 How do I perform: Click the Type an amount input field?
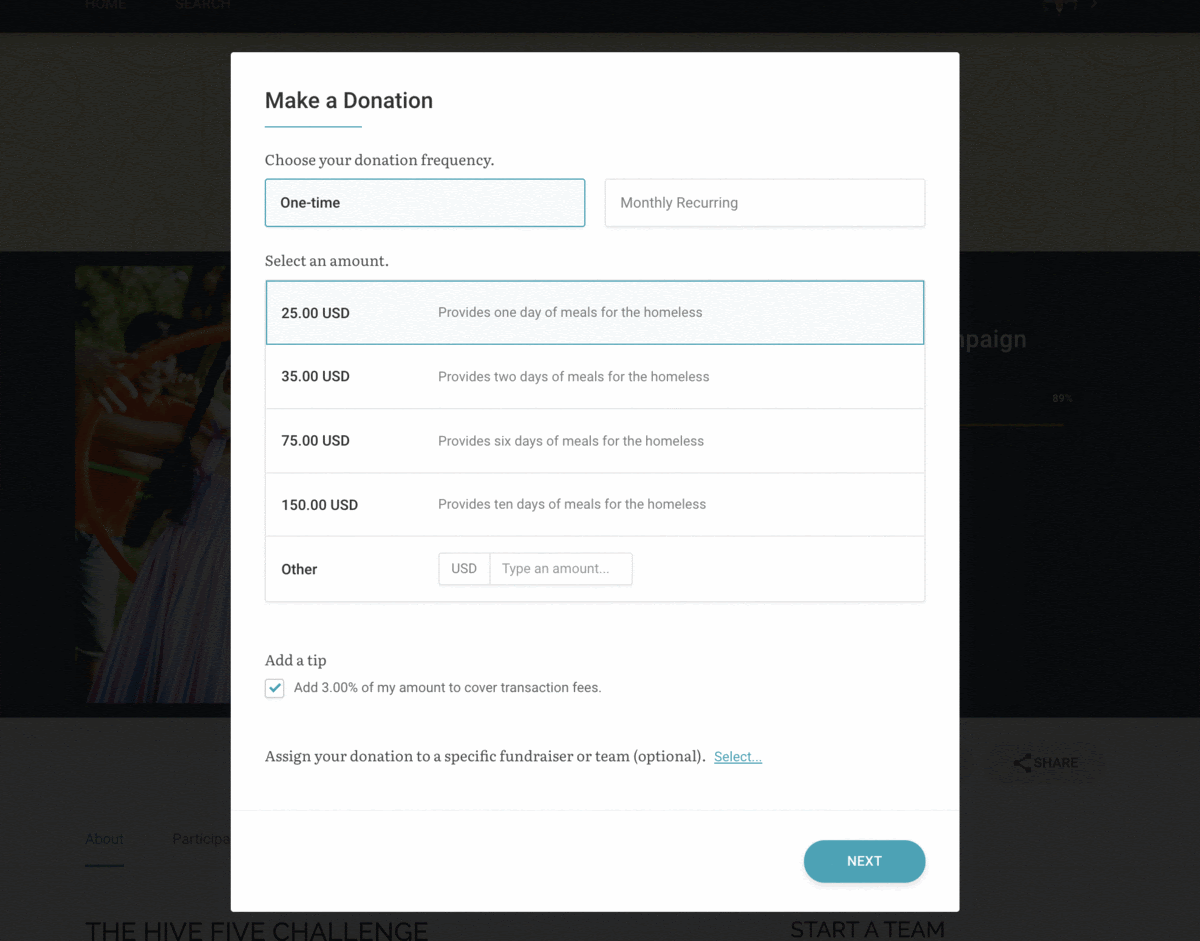[x=560, y=568]
